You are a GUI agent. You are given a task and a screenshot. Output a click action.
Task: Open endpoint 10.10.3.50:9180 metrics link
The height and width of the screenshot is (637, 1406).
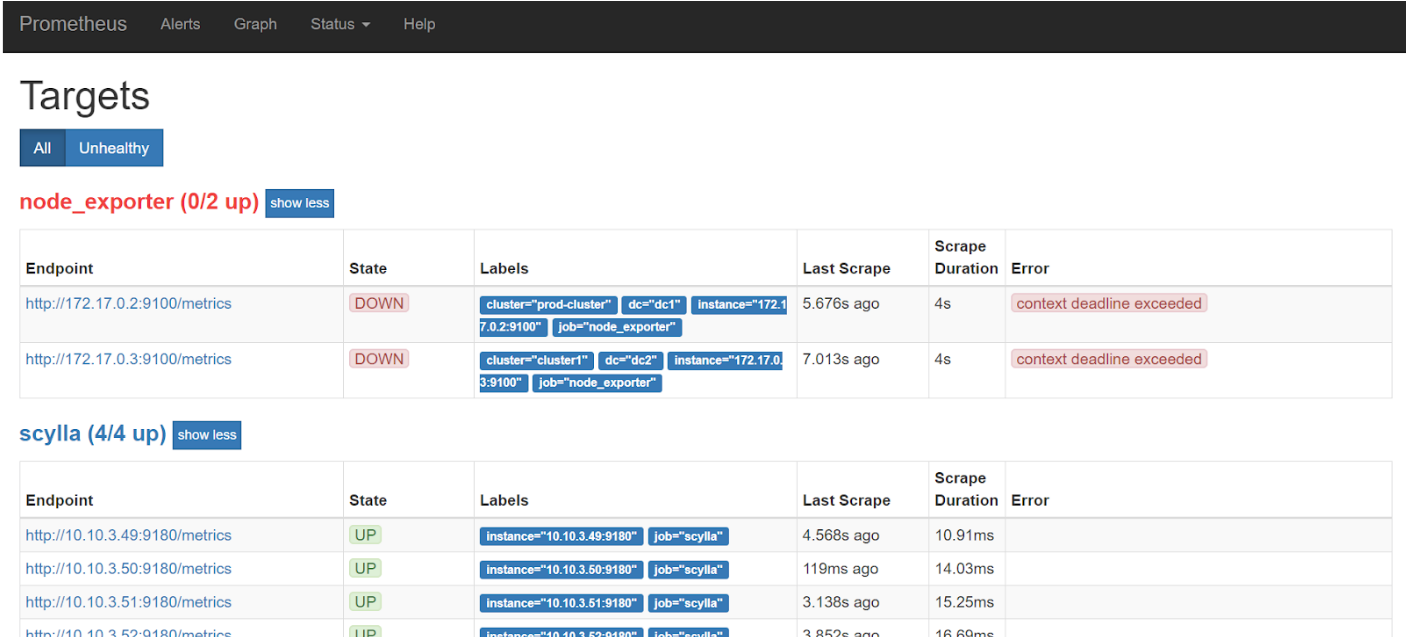(x=128, y=569)
